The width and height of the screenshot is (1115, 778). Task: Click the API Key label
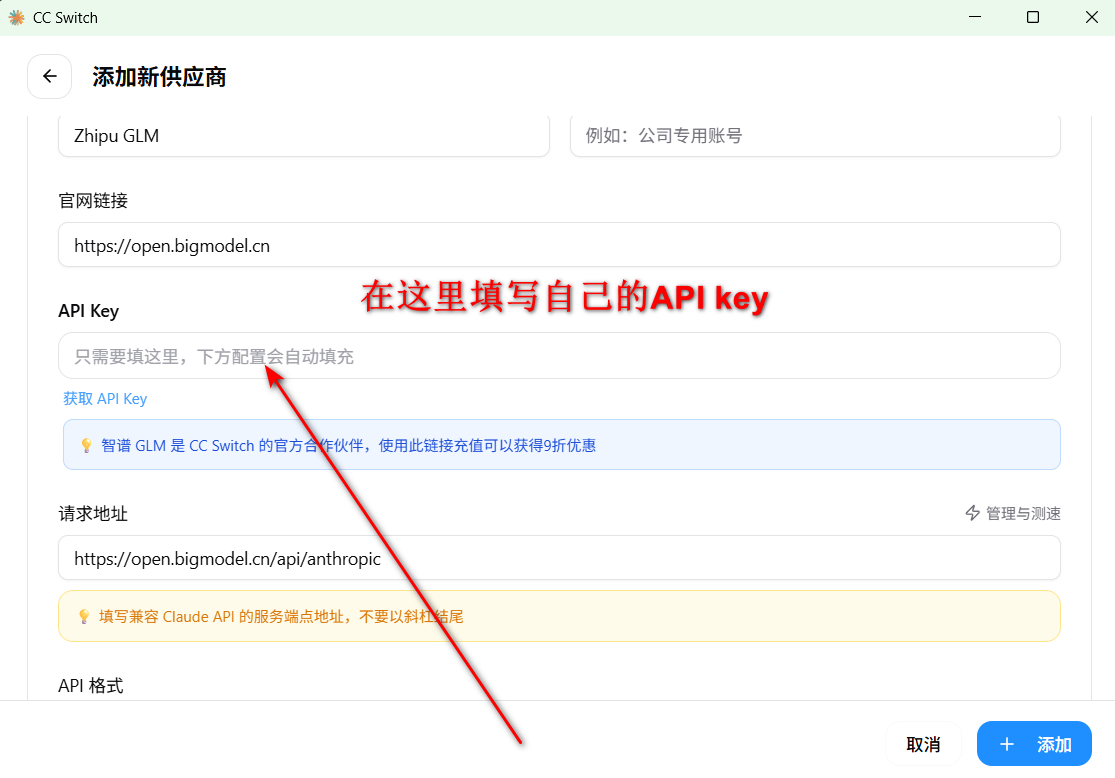pos(89,311)
